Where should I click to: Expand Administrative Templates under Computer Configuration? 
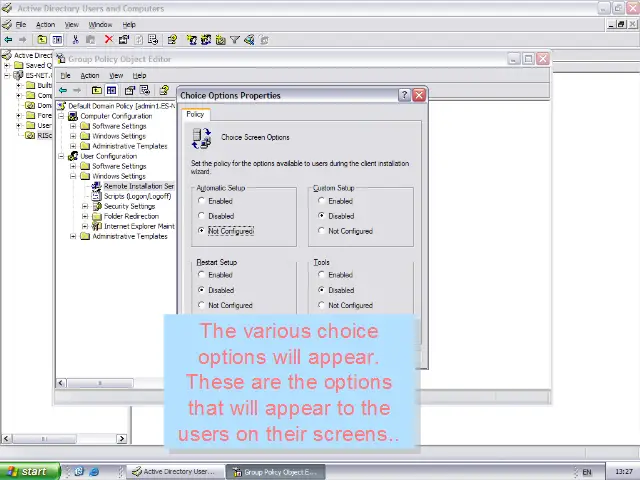(x=73, y=146)
